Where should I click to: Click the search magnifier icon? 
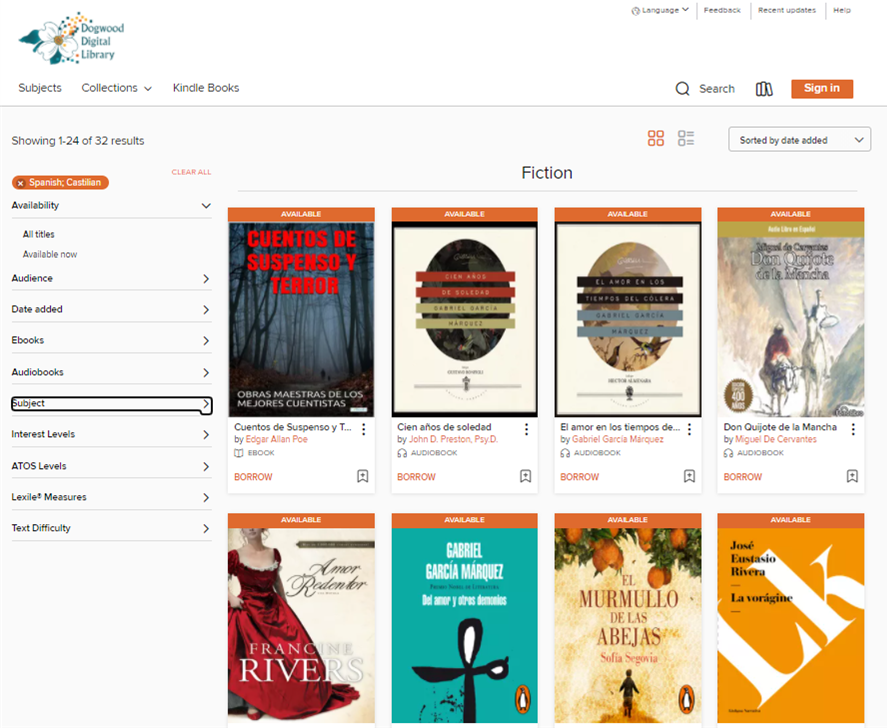click(683, 89)
